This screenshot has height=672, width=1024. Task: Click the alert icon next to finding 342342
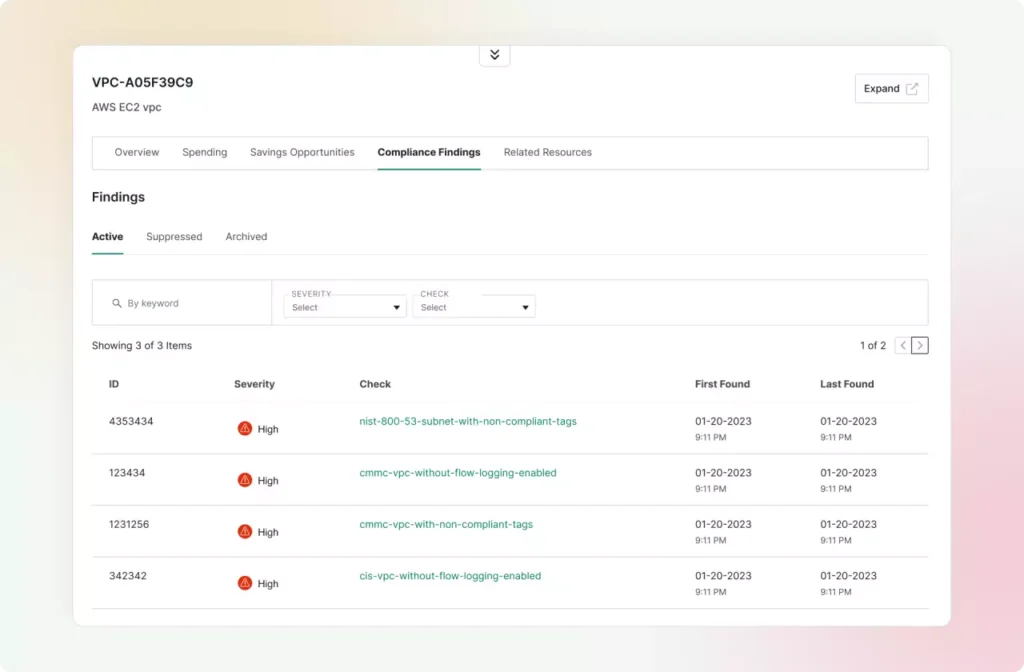pyautogui.click(x=246, y=581)
